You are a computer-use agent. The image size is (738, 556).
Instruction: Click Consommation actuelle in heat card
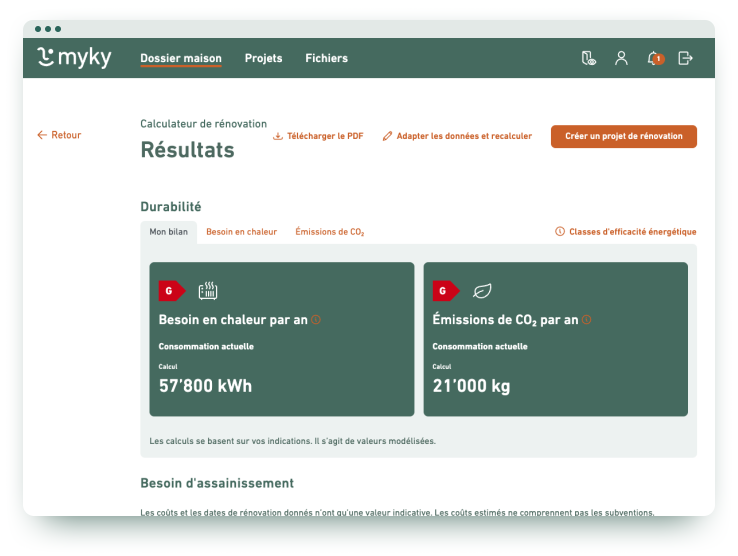click(206, 346)
